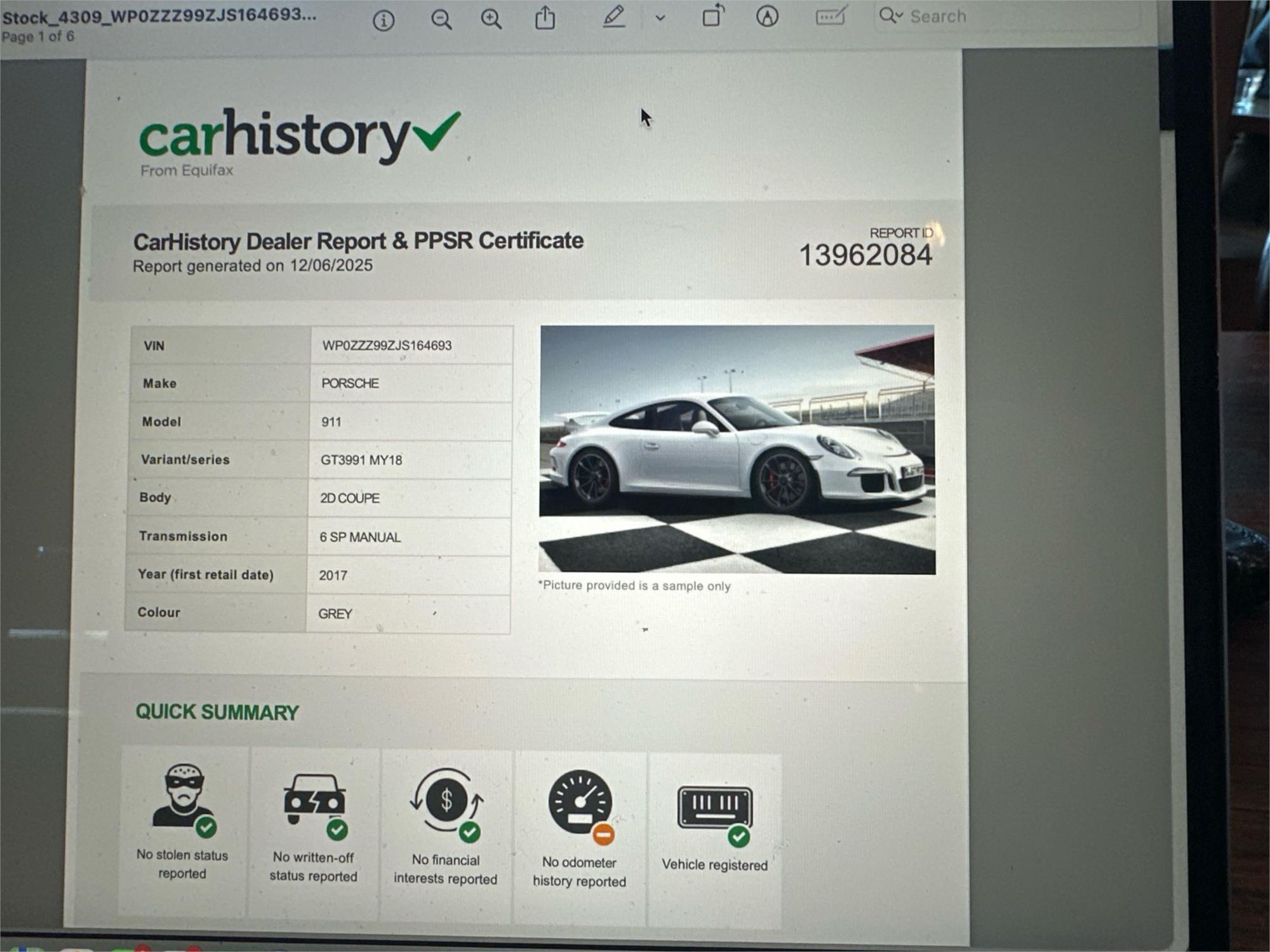This screenshot has height=952, width=1270.
Task: Open the Share menu icon
Action: pos(545,18)
